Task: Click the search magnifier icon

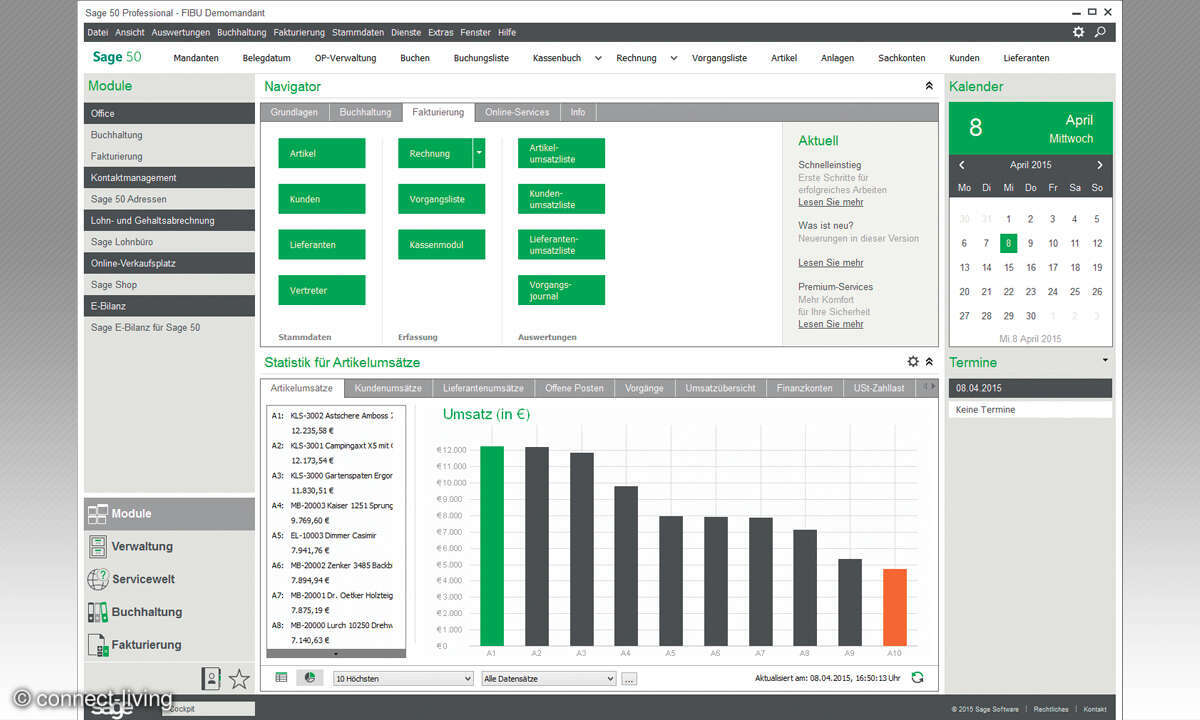Action: [x=1100, y=32]
